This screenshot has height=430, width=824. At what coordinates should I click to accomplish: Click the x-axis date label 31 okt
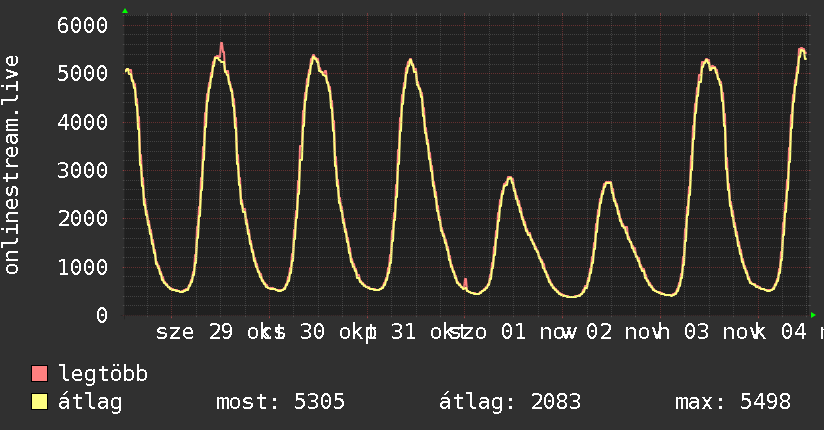coord(429,332)
